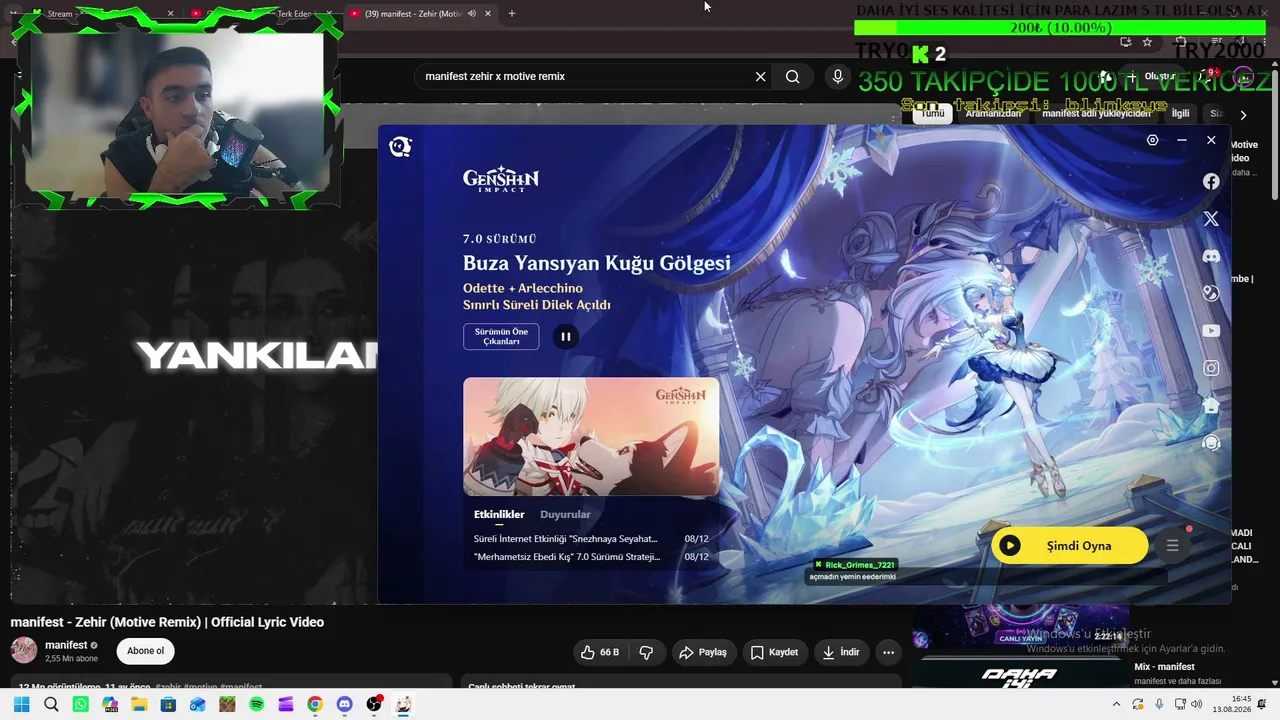Open Spotify from the taskbar
Screen dimensions: 1280x720
click(257, 704)
